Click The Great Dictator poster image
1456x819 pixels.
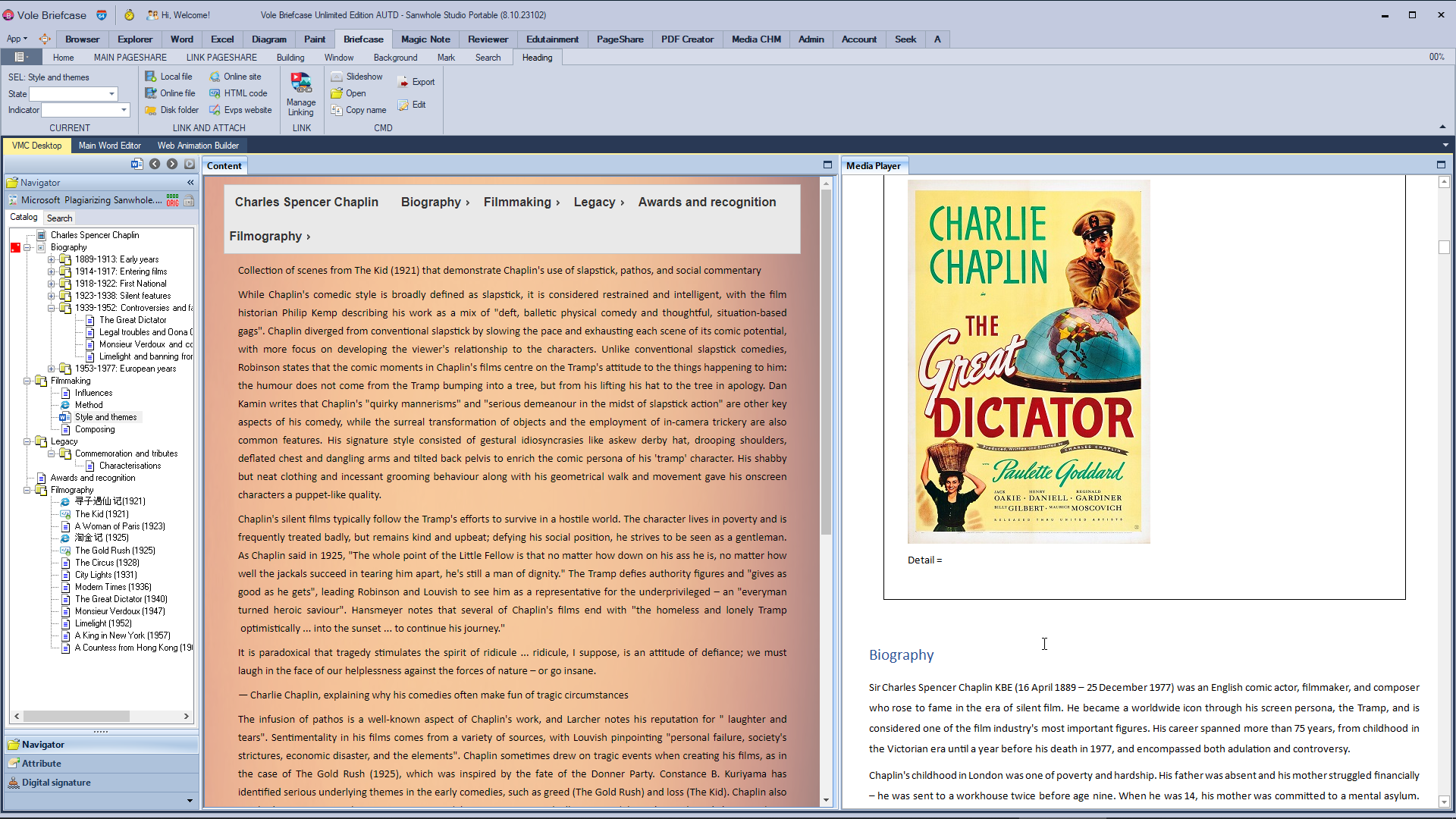coord(1028,362)
